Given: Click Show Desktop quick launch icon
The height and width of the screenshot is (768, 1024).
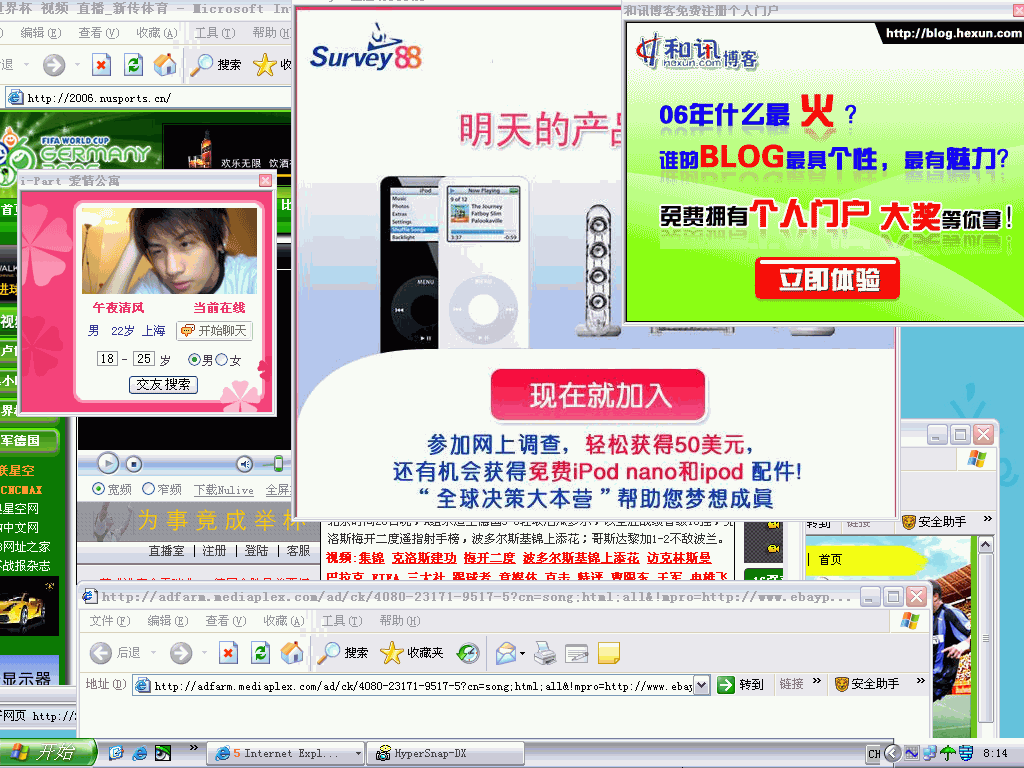Looking at the screenshot, I should pyautogui.click(x=116, y=753).
